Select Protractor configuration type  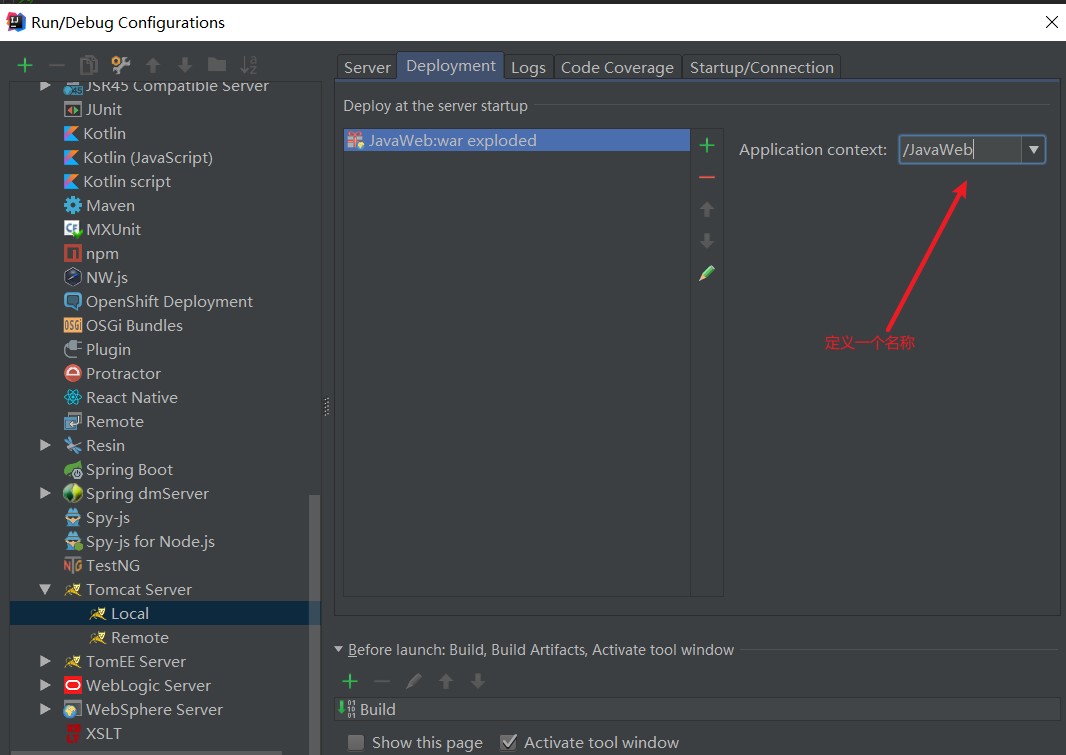pos(123,374)
